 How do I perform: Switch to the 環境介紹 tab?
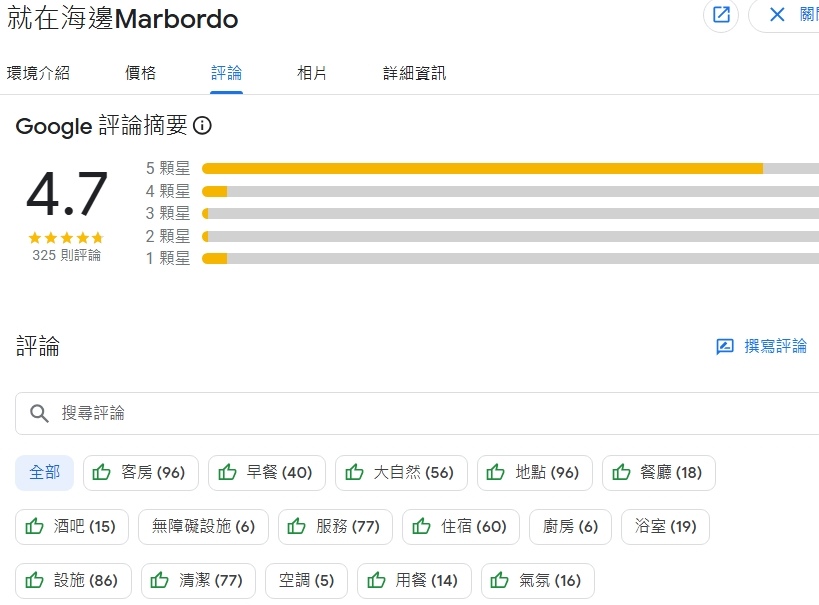tap(38, 73)
